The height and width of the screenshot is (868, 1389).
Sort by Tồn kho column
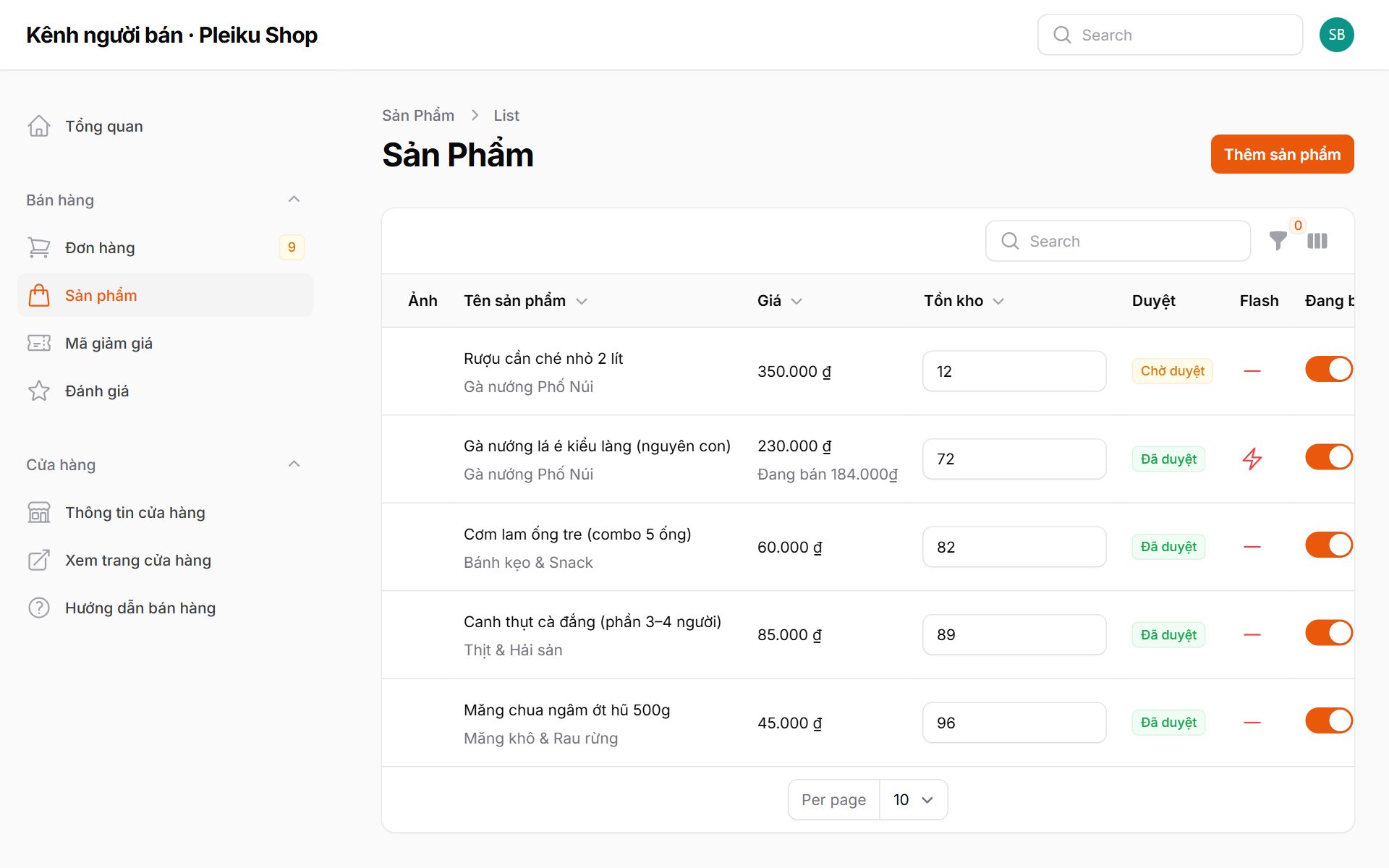[x=964, y=301]
